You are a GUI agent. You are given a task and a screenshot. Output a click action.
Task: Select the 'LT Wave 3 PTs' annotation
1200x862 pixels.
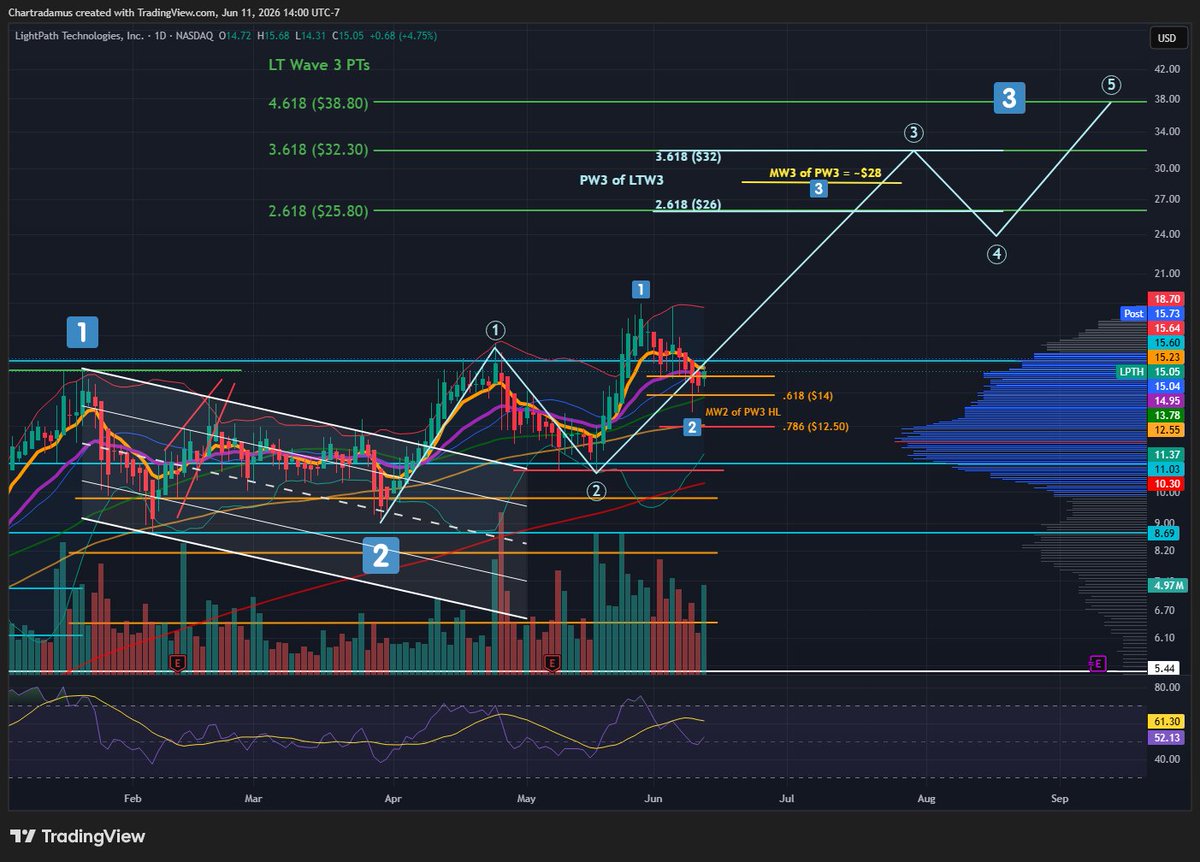tap(318, 64)
